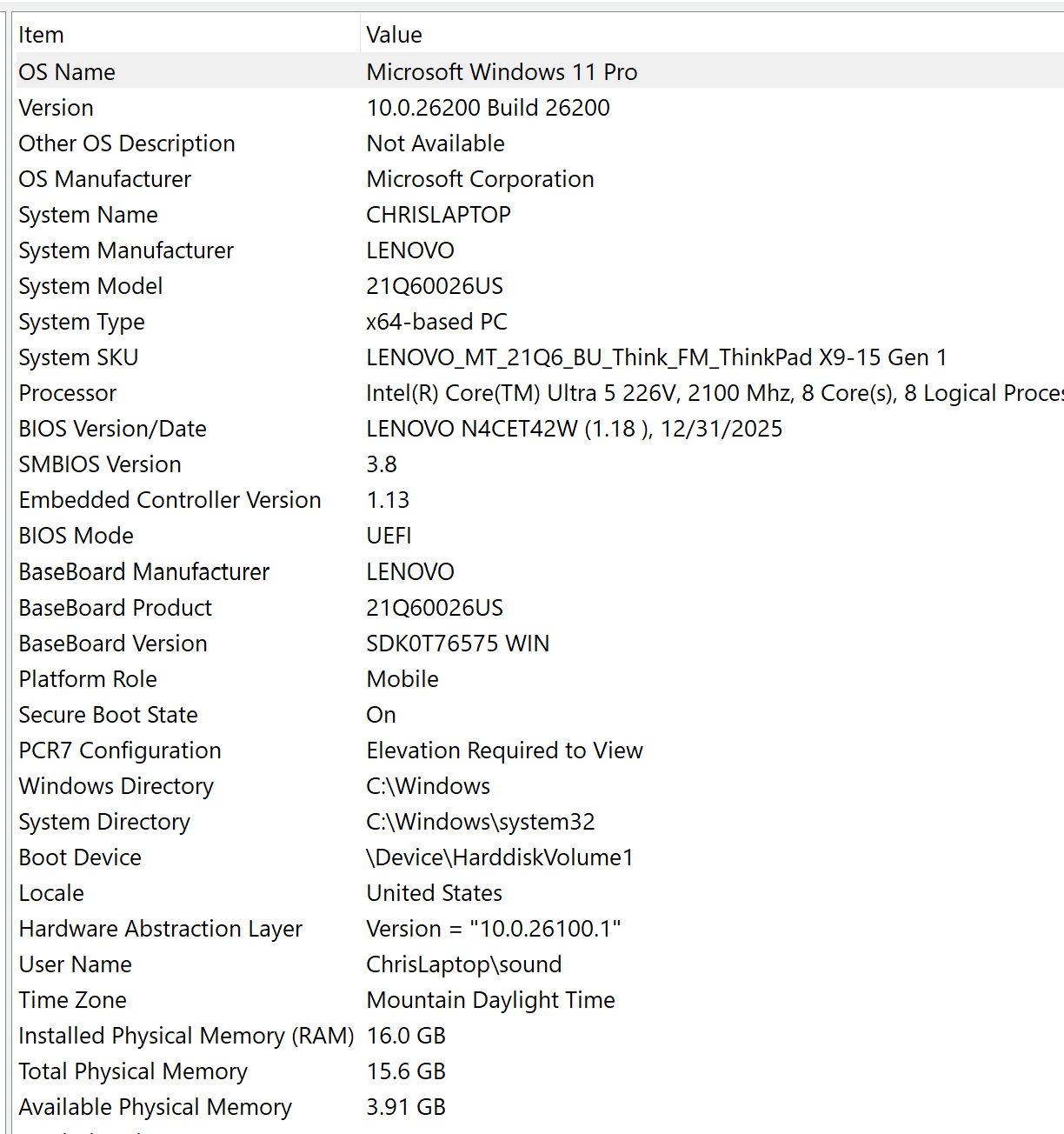
Task: Select the System SKU row
Action: coord(540,357)
